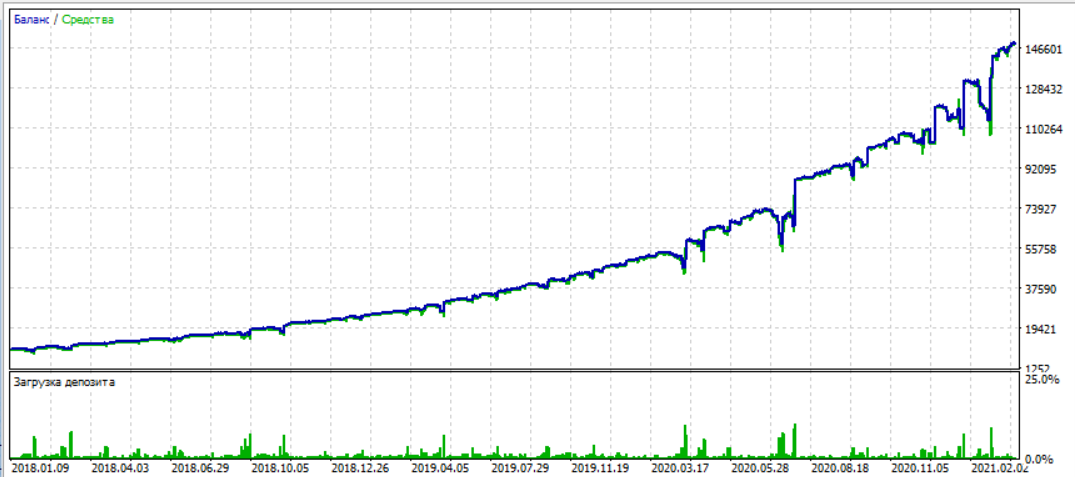The height and width of the screenshot is (477, 1075).
Task: Click the 2018.06.29 date label
Action: (200, 469)
